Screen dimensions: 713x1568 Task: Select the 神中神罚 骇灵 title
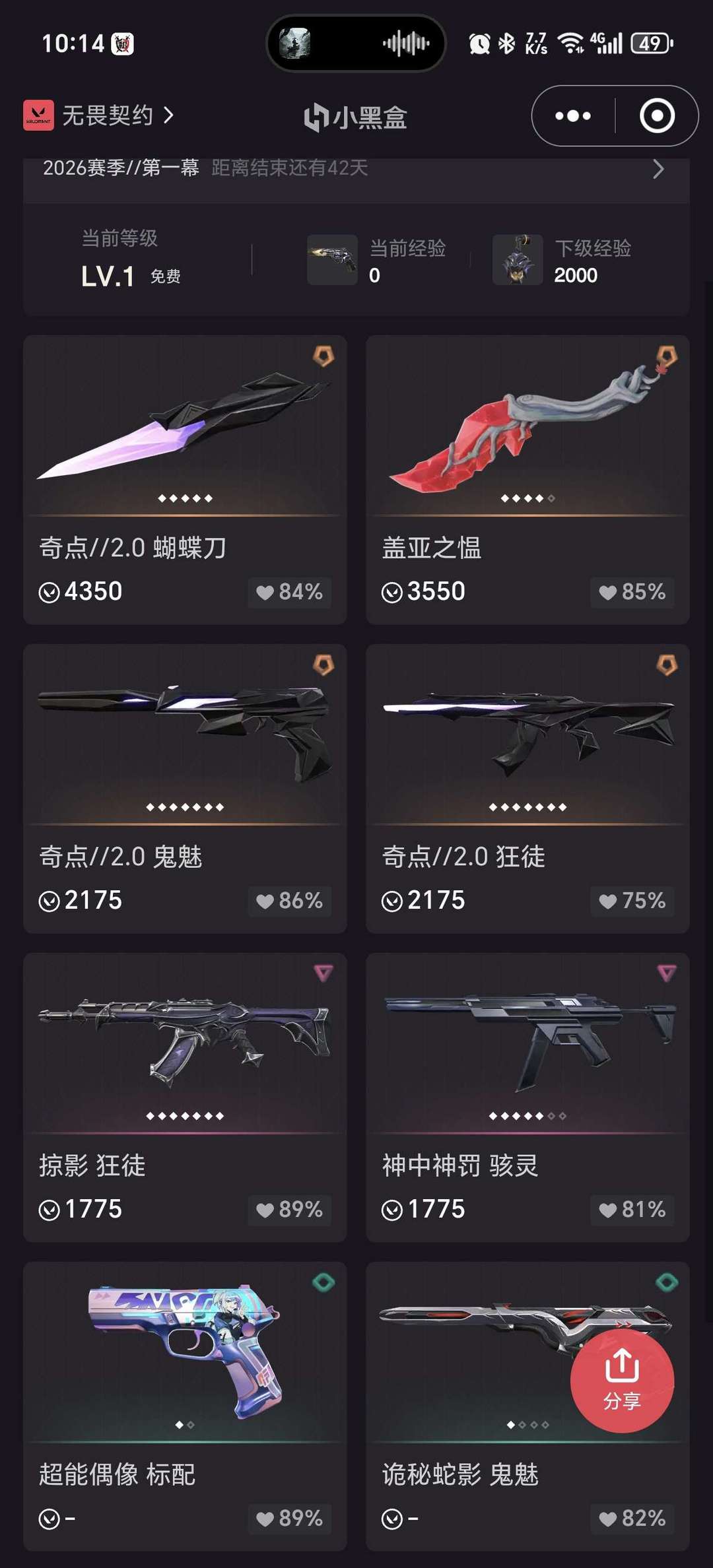pos(460,1165)
